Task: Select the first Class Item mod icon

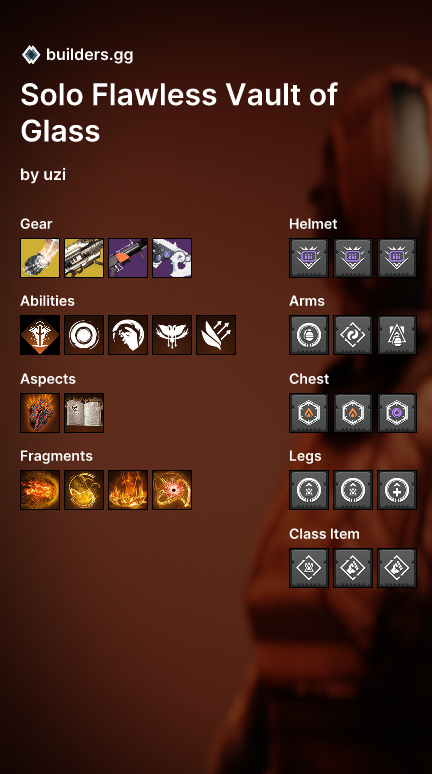Action: point(309,568)
